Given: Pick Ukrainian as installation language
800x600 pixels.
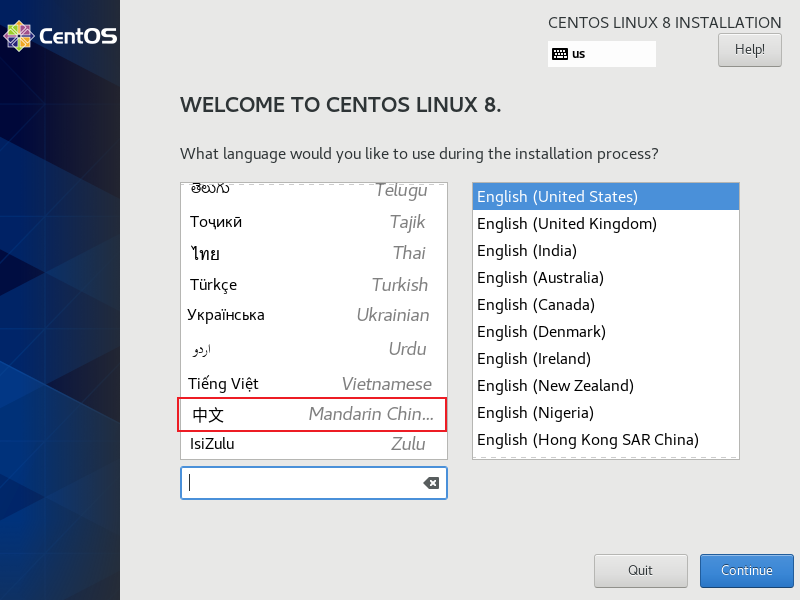Looking at the screenshot, I should click(x=312, y=315).
